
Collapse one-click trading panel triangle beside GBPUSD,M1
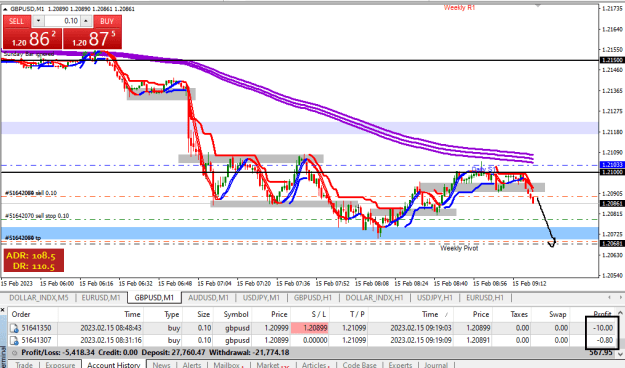tap(5, 9)
